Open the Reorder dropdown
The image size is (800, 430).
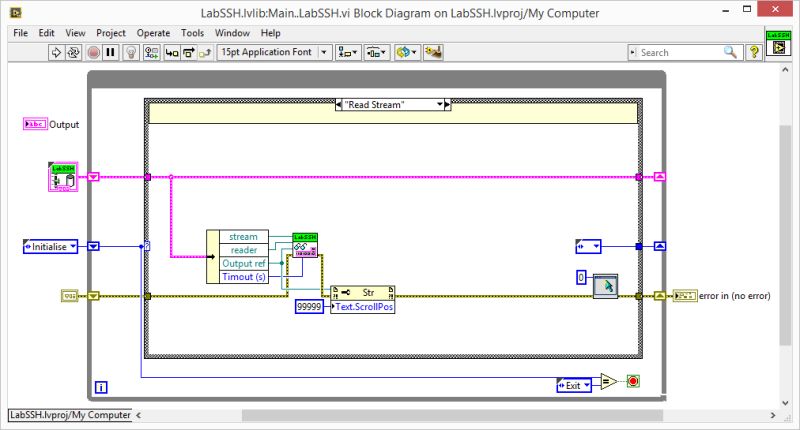[407, 52]
